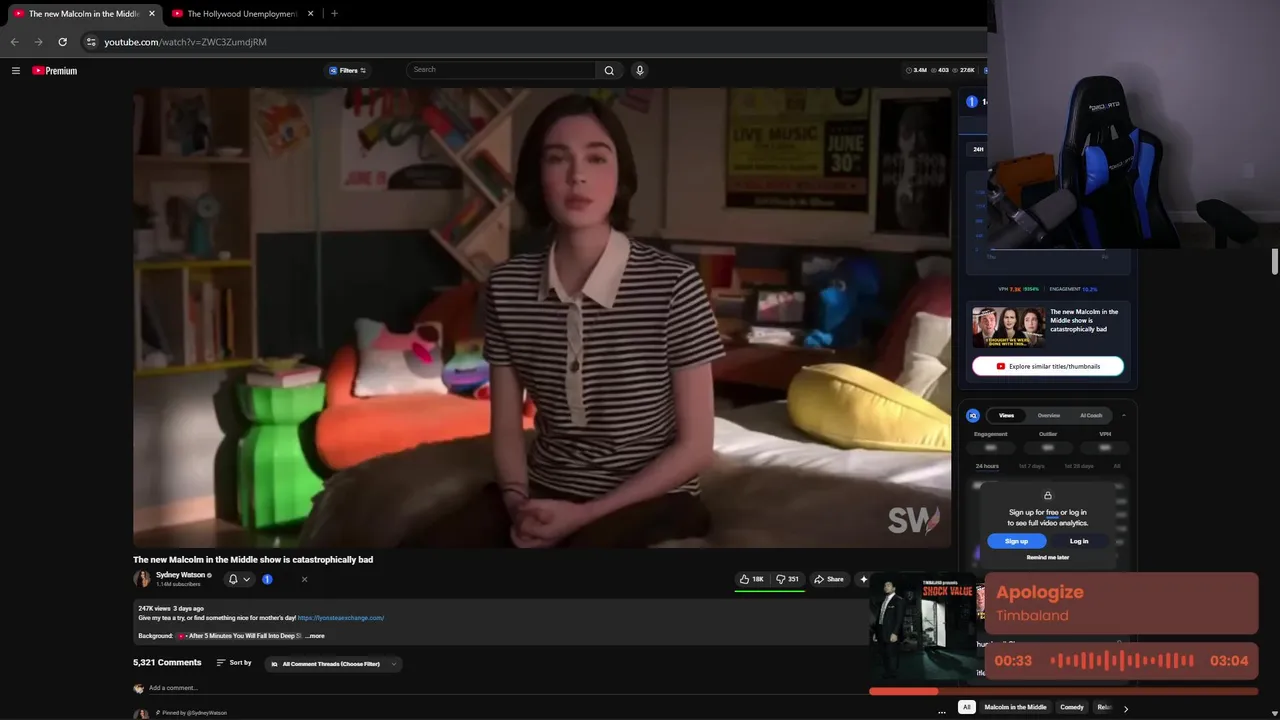Image resolution: width=1280 pixels, height=720 pixels.
Task: Open Sydney Watson channel avatar
Action: coord(142,579)
